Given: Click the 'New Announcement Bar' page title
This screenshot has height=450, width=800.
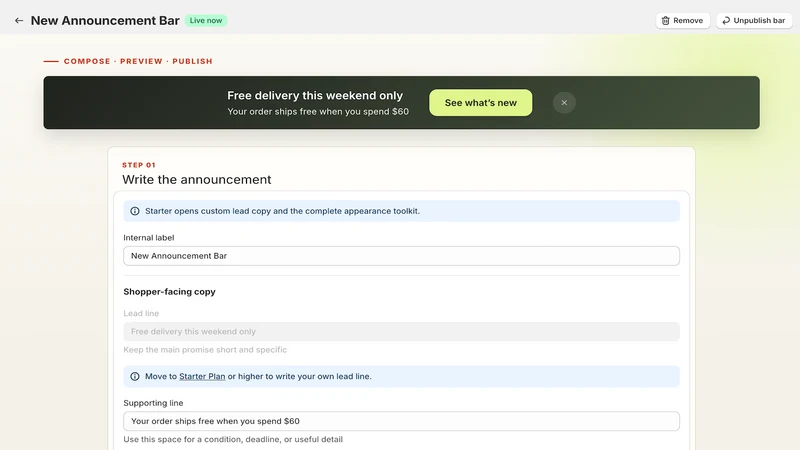Looking at the screenshot, I should tap(105, 20).
